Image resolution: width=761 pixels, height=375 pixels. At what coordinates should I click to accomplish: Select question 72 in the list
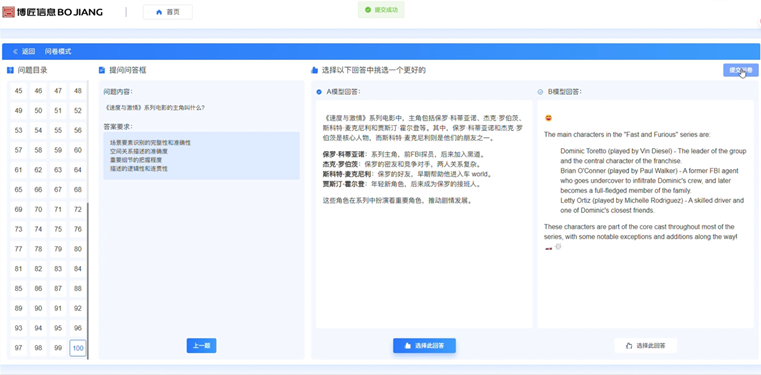click(78, 210)
